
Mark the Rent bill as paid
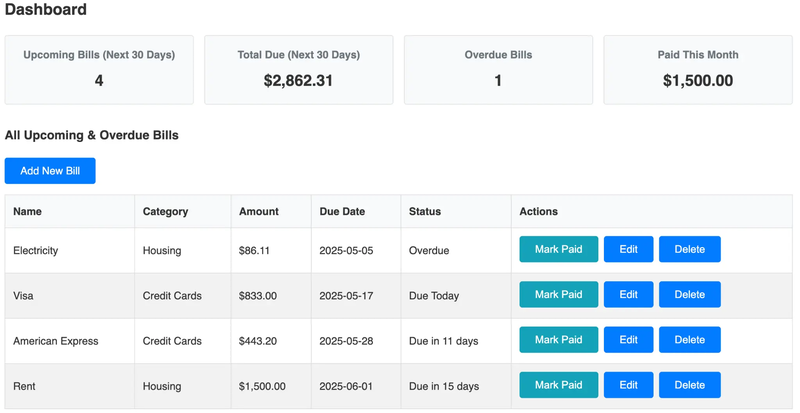[559, 385]
